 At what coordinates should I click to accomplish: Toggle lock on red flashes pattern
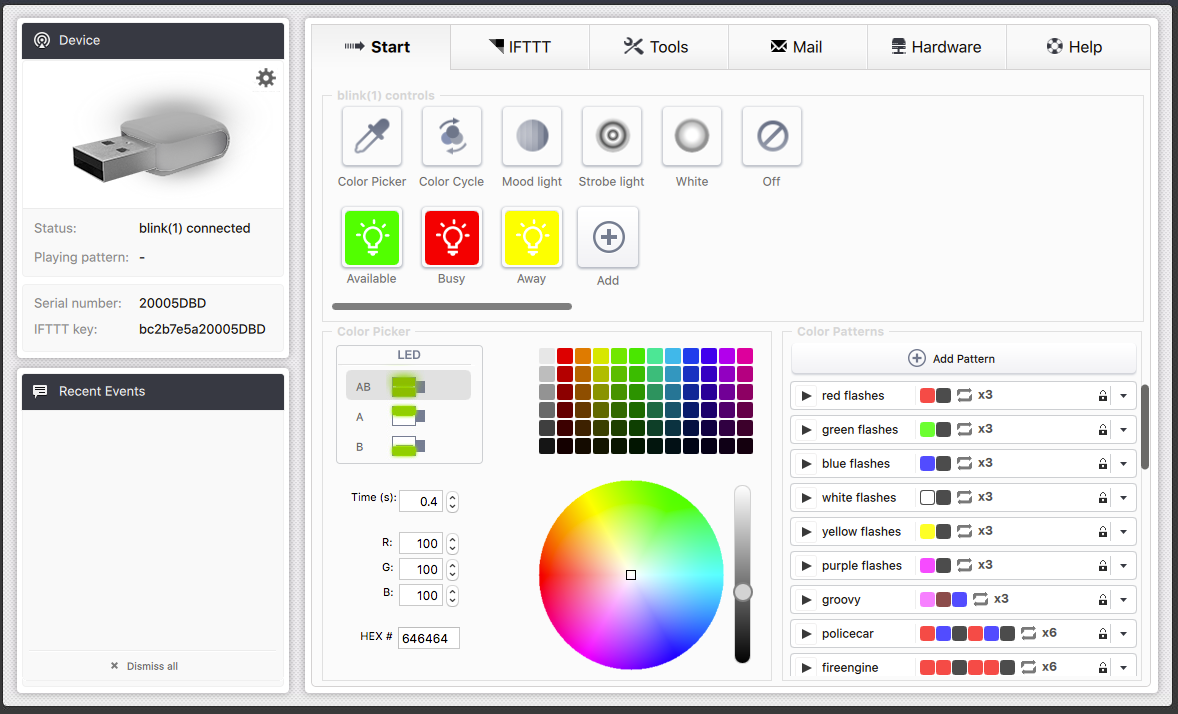[1102, 396]
